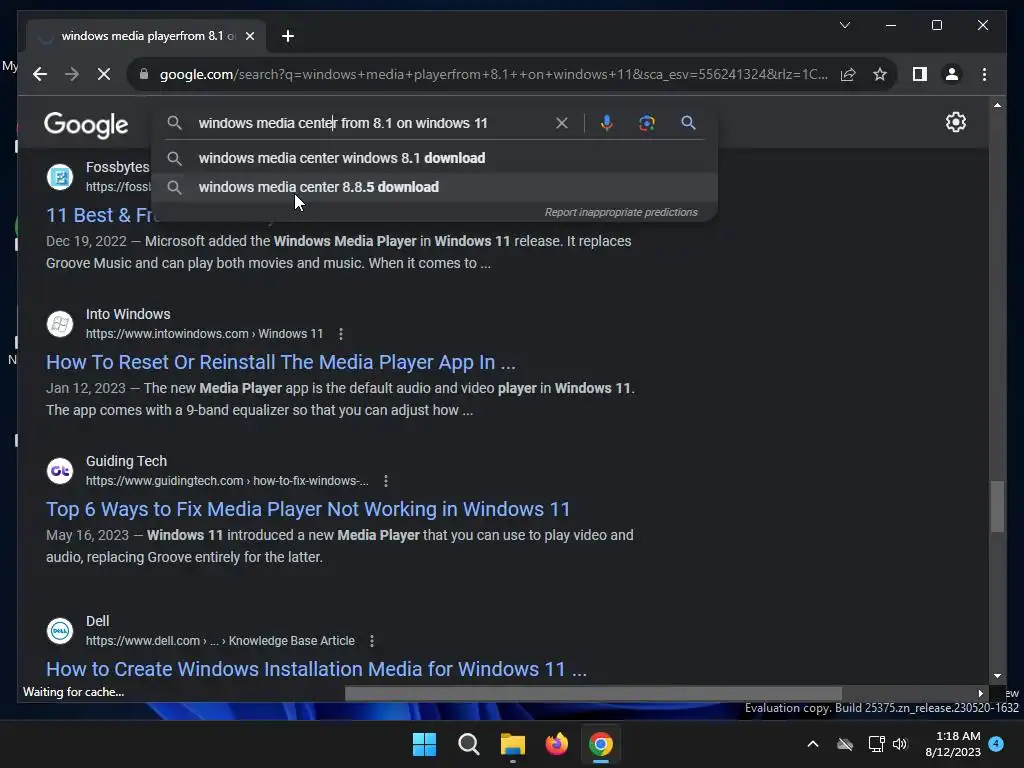Click the OneDrive cloud tray icon
Viewport: 1024px width, 768px height.
(x=845, y=744)
